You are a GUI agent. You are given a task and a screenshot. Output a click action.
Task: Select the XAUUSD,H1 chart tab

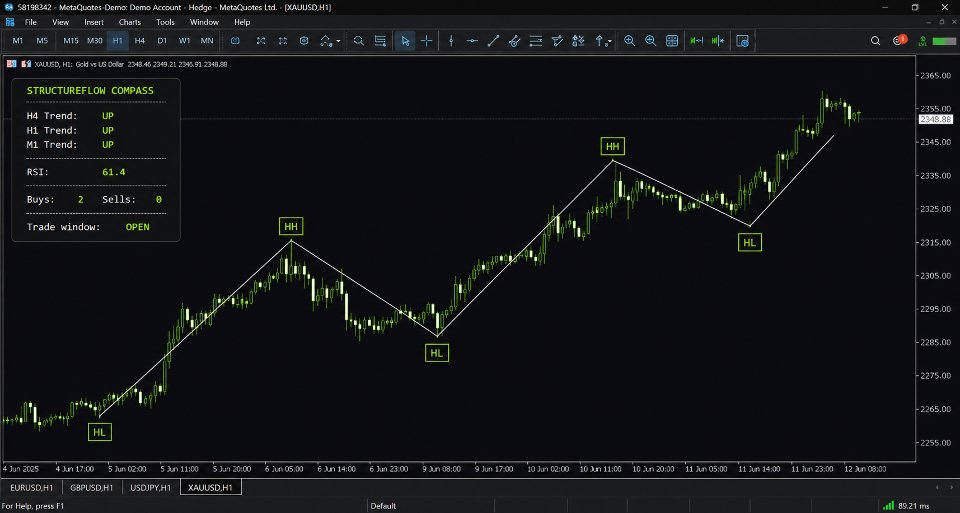tap(211, 487)
